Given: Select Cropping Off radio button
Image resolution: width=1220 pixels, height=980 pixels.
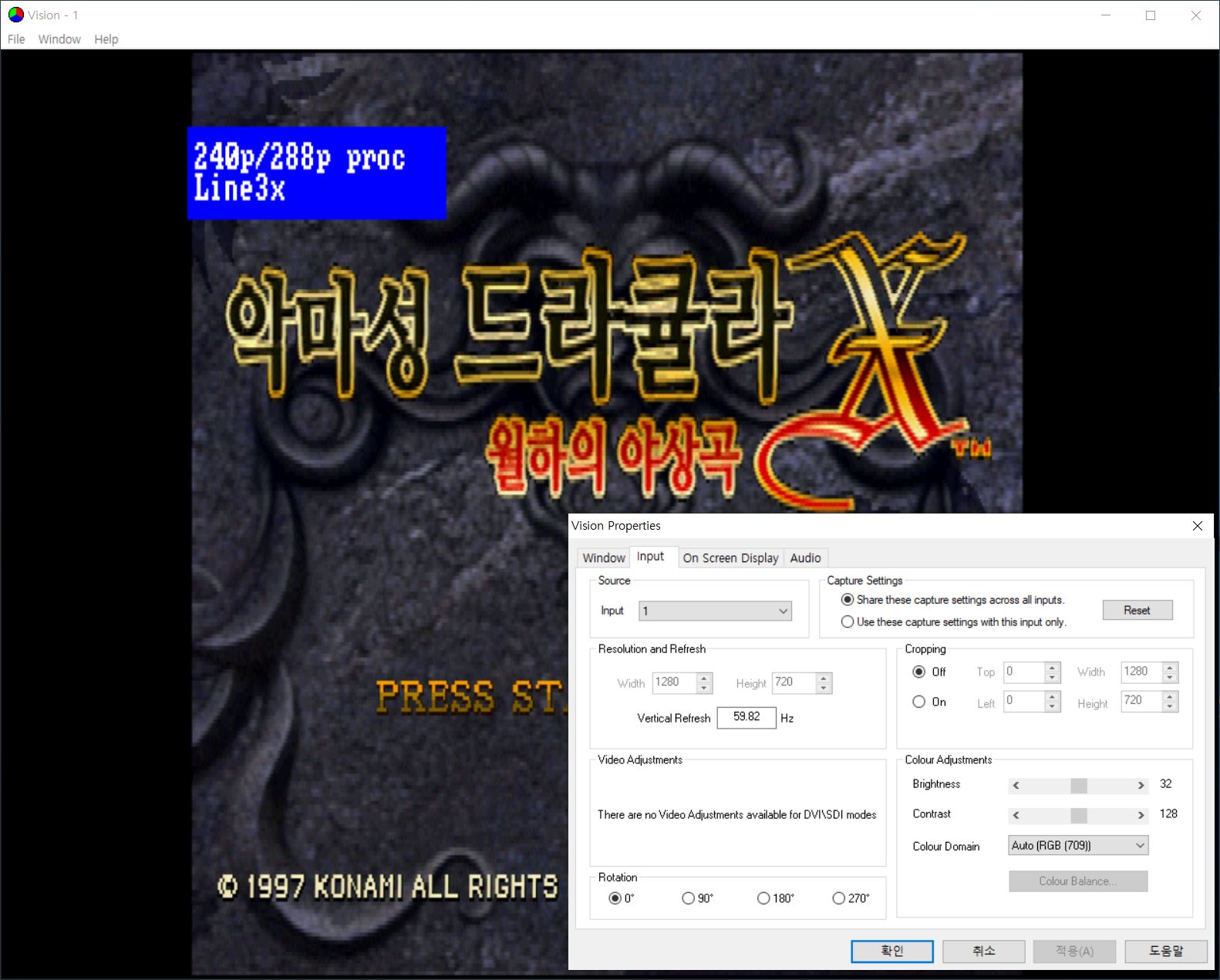Looking at the screenshot, I should coord(919,672).
